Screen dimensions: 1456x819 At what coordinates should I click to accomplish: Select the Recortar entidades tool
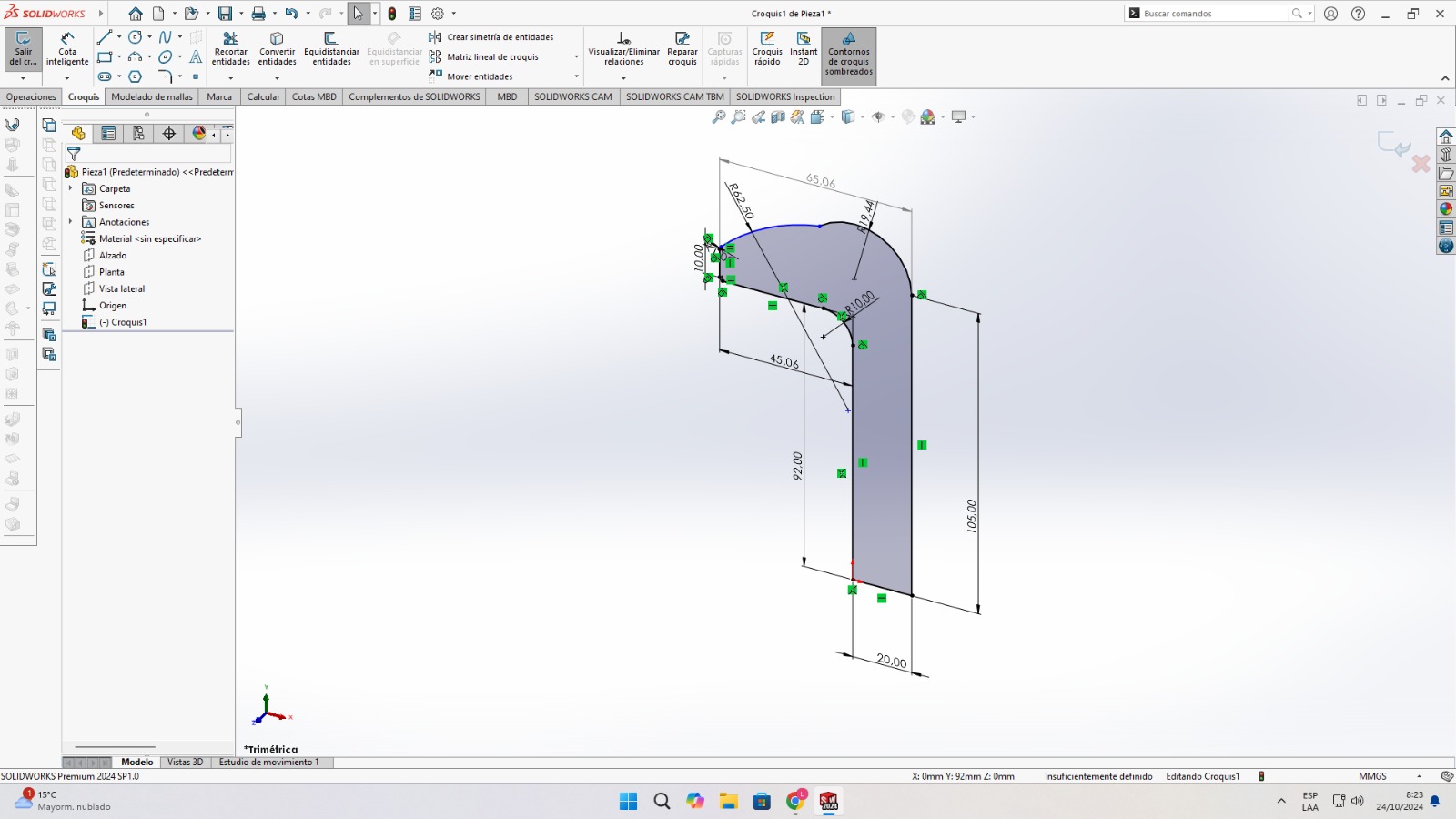230,49
